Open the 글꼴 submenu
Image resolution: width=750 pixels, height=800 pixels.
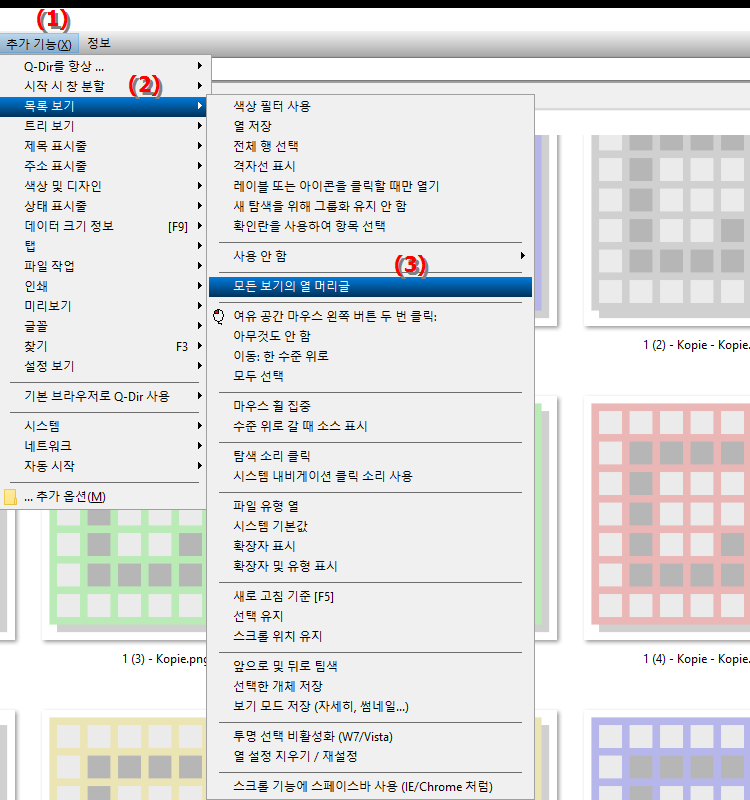point(105,326)
